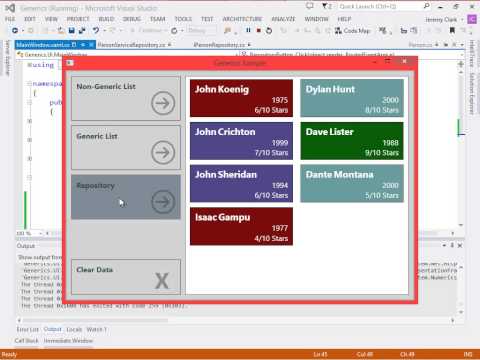Select the Output tab at bottom
480x360 pixels.
(x=53, y=329)
